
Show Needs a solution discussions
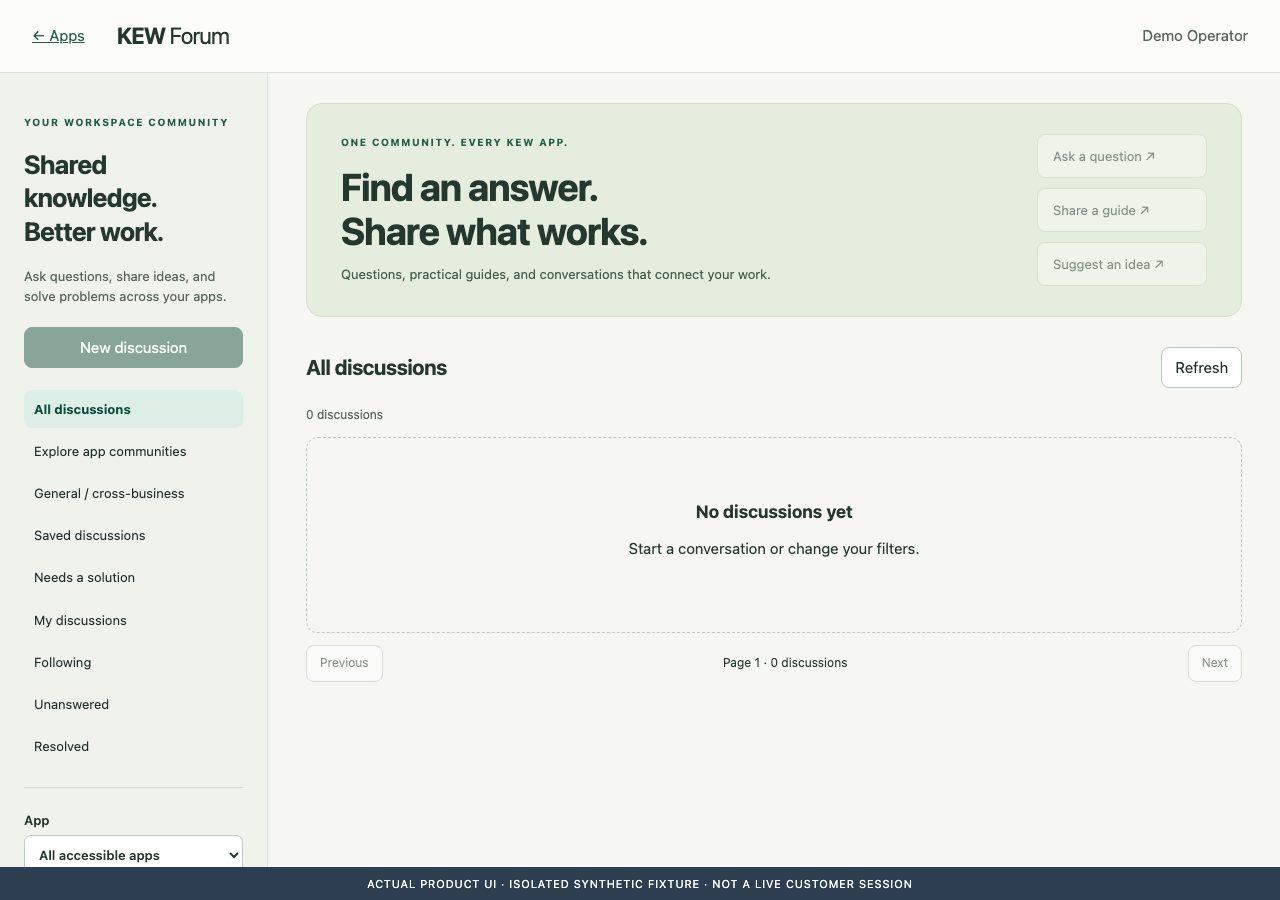click(x=133, y=577)
